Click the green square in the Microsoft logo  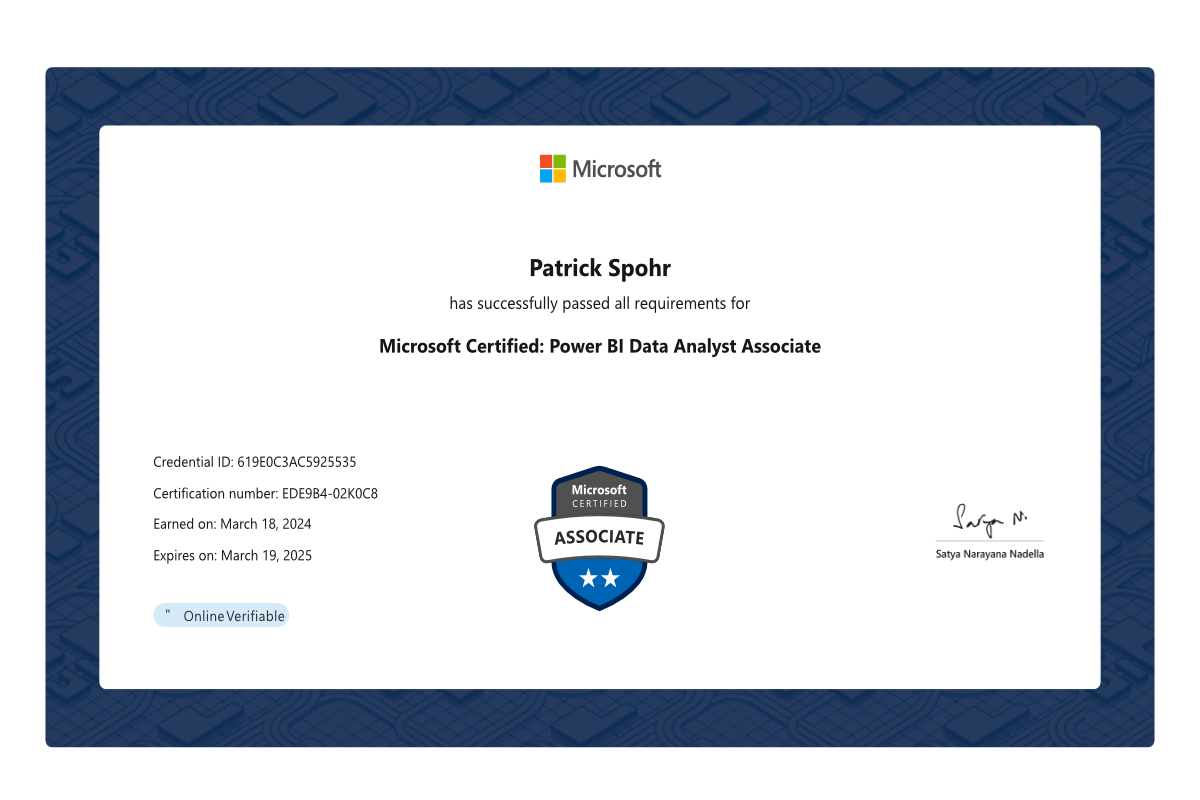(560, 161)
